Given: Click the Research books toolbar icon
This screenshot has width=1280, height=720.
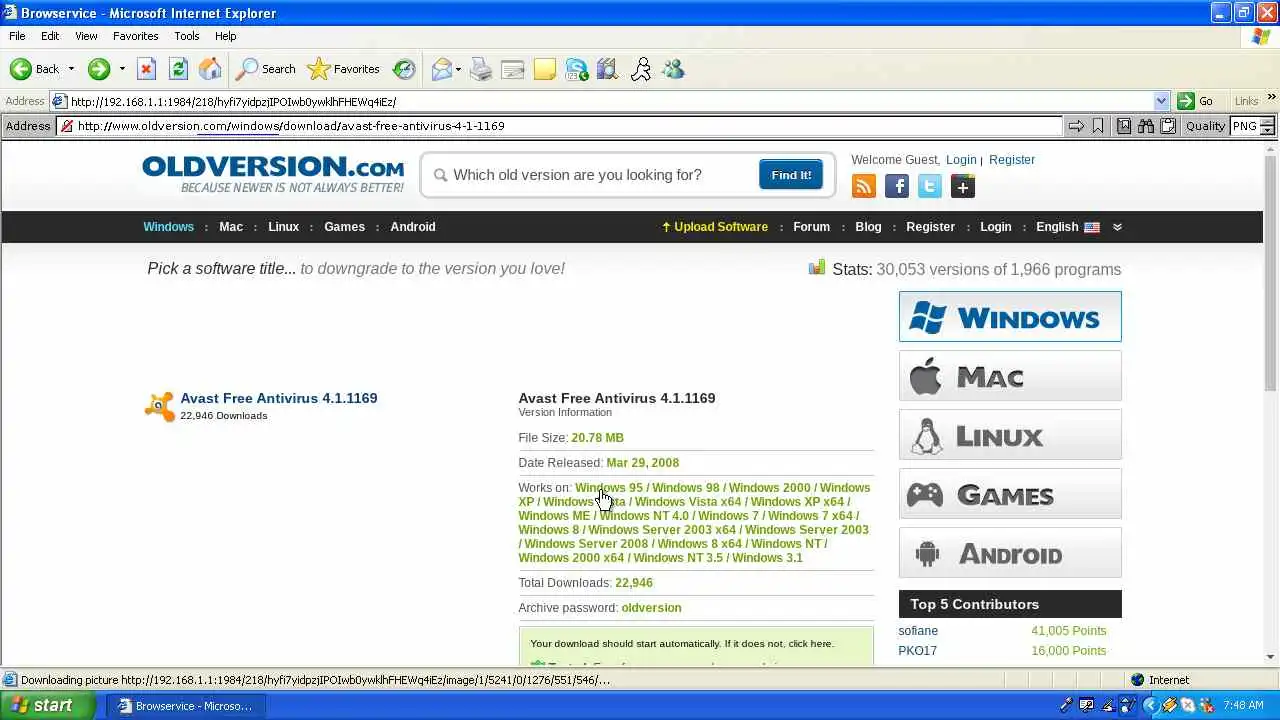Looking at the screenshot, I should click(608, 69).
